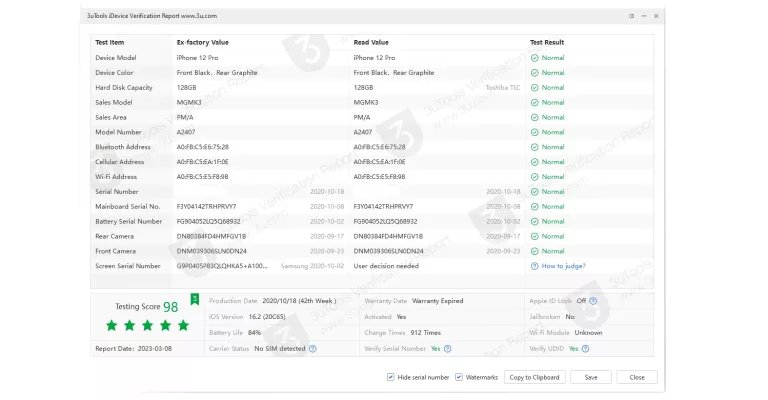Select the ex-factory Mainboard serial F3Y04142TRHPRVY7
Screen dimensions: 768x400
(x=206, y=207)
